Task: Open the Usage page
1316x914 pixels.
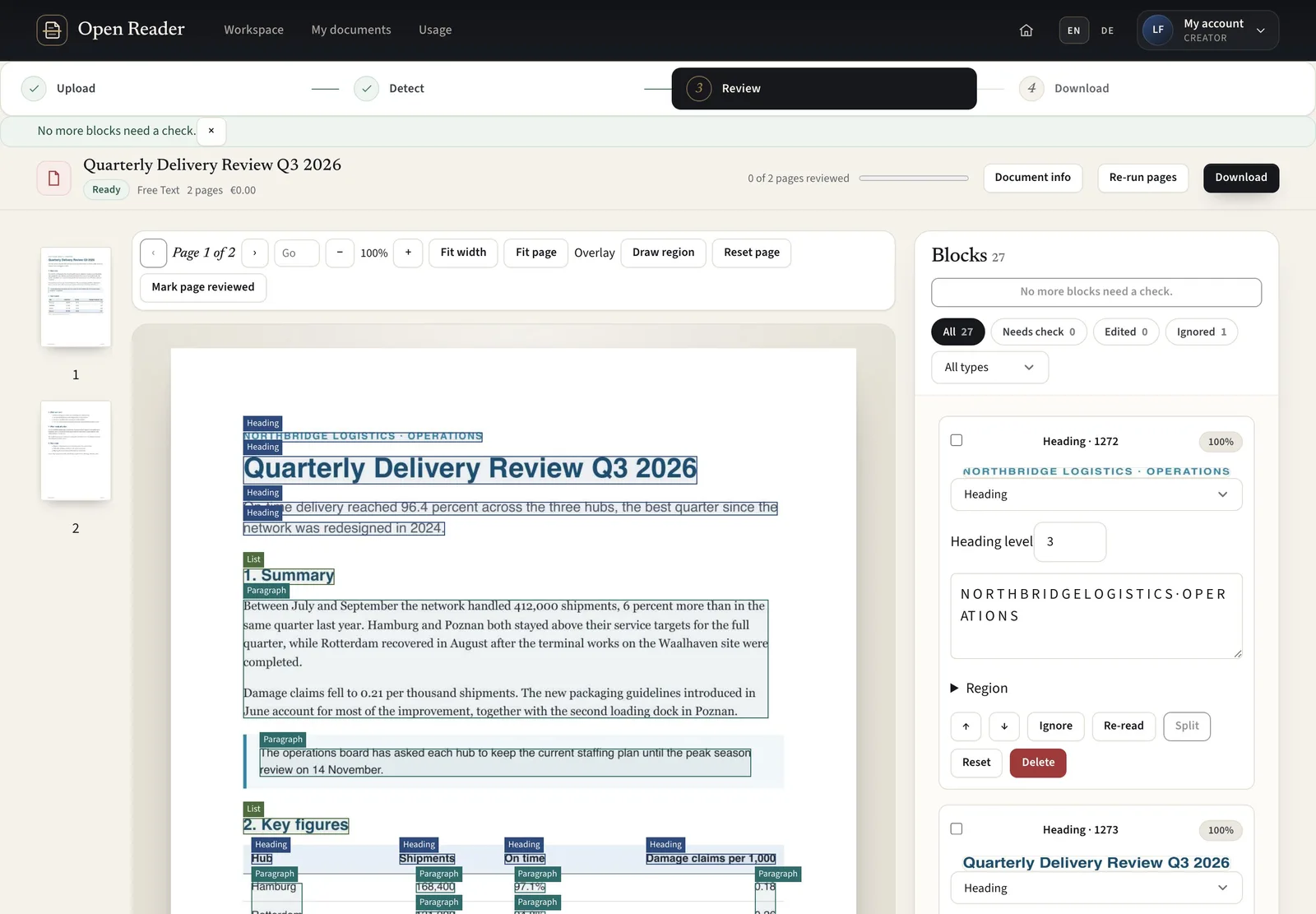Action: click(435, 30)
